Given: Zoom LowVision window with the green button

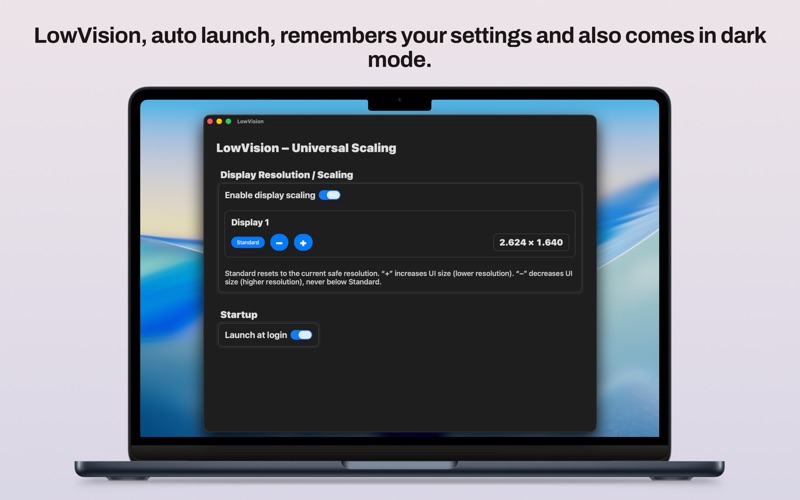Looking at the screenshot, I should (x=228, y=121).
